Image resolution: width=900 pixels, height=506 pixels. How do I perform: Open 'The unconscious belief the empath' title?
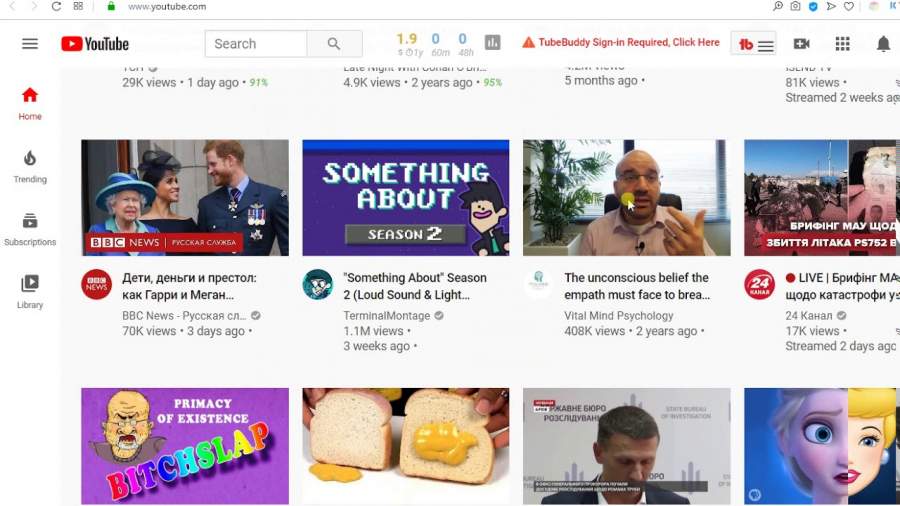click(x=637, y=286)
